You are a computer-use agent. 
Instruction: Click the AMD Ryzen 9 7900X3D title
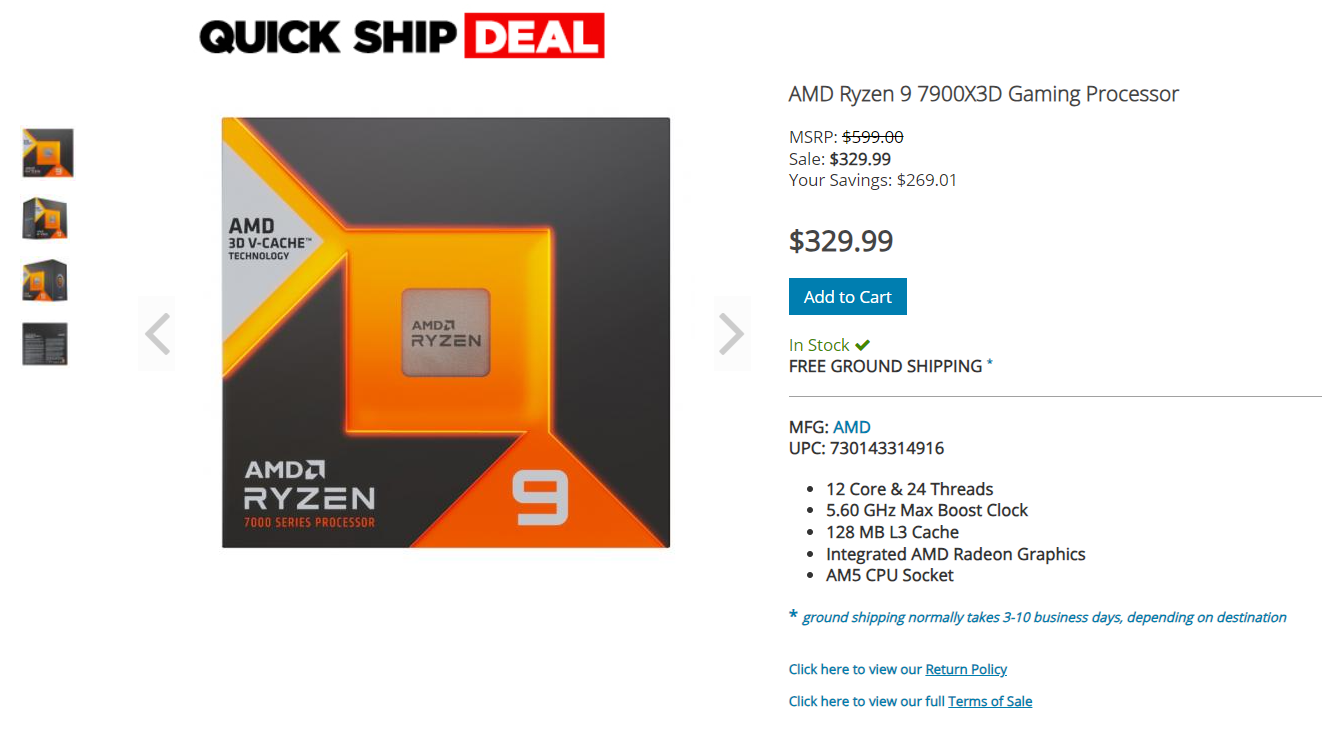(983, 94)
